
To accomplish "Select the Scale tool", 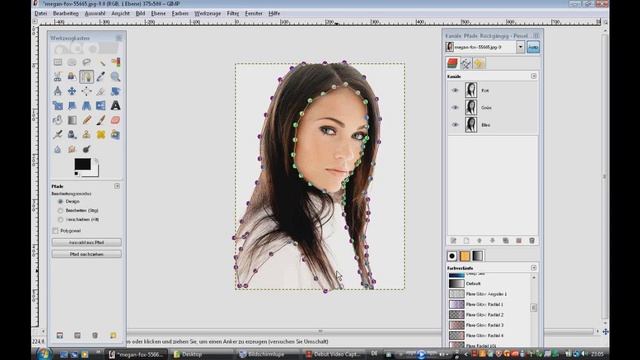I will [x=58, y=106].
